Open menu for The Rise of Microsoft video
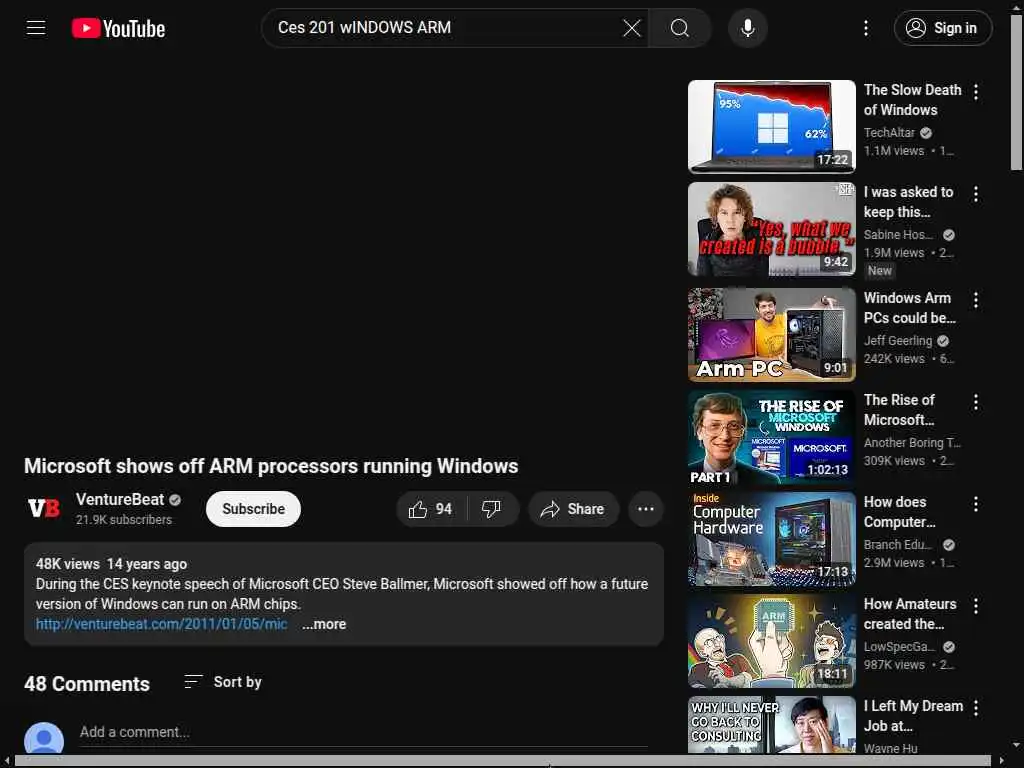This screenshot has height=768, width=1024. [x=976, y=402]
